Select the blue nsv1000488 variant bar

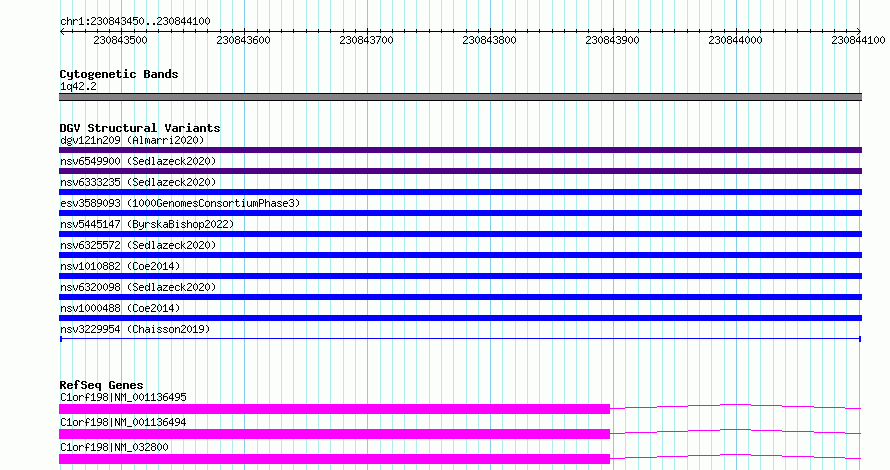click(460, 318)
